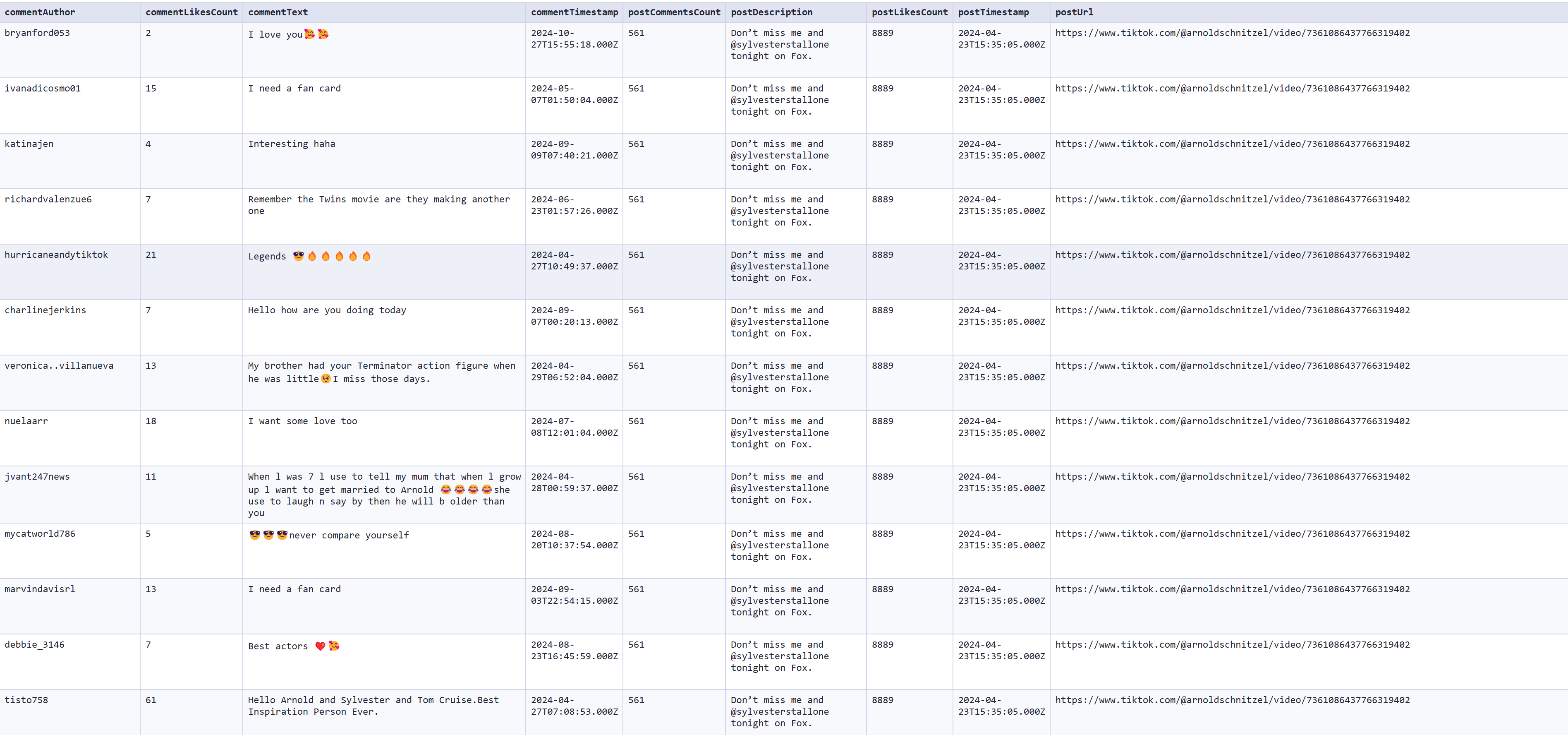
Task: Click the commentAuthor column header
Action: (x=40, y=12)
